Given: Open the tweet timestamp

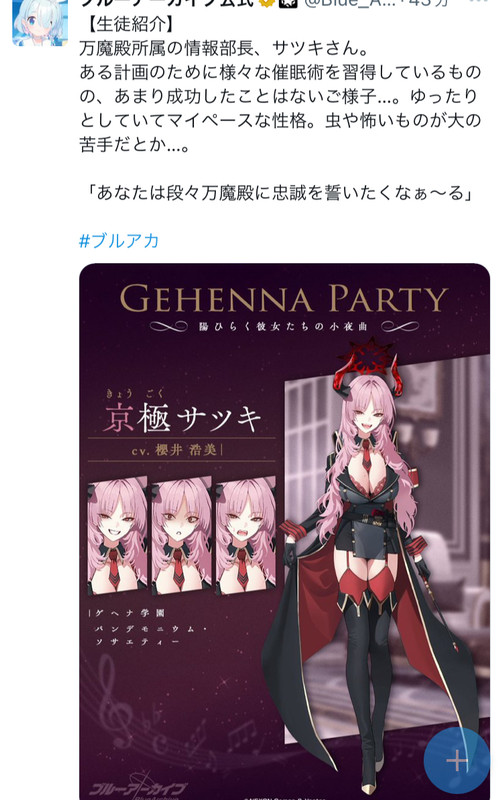Looking at the screenshot, I should [436, 3].
